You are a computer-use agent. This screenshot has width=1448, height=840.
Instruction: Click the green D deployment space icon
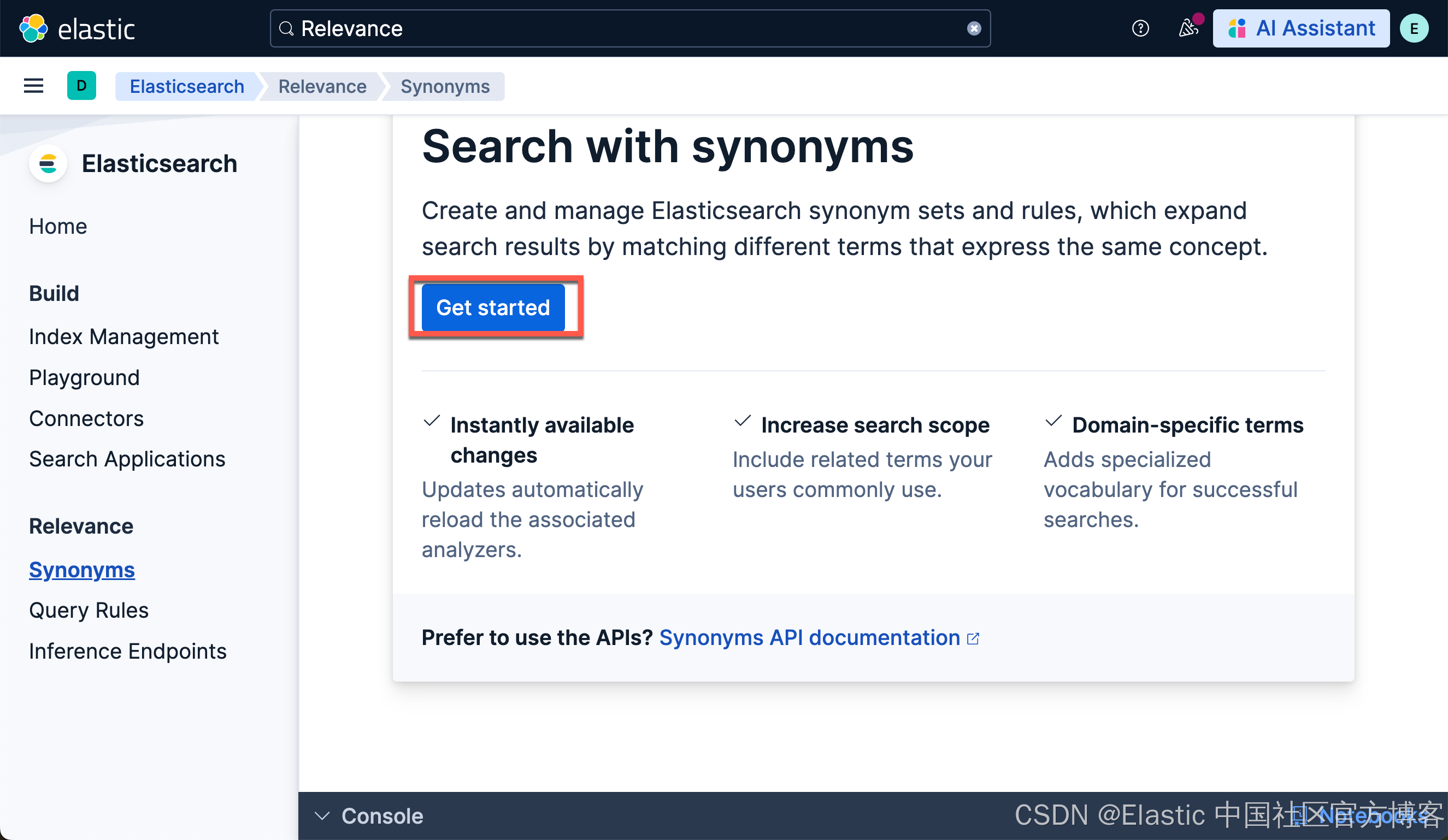(81, 86)
